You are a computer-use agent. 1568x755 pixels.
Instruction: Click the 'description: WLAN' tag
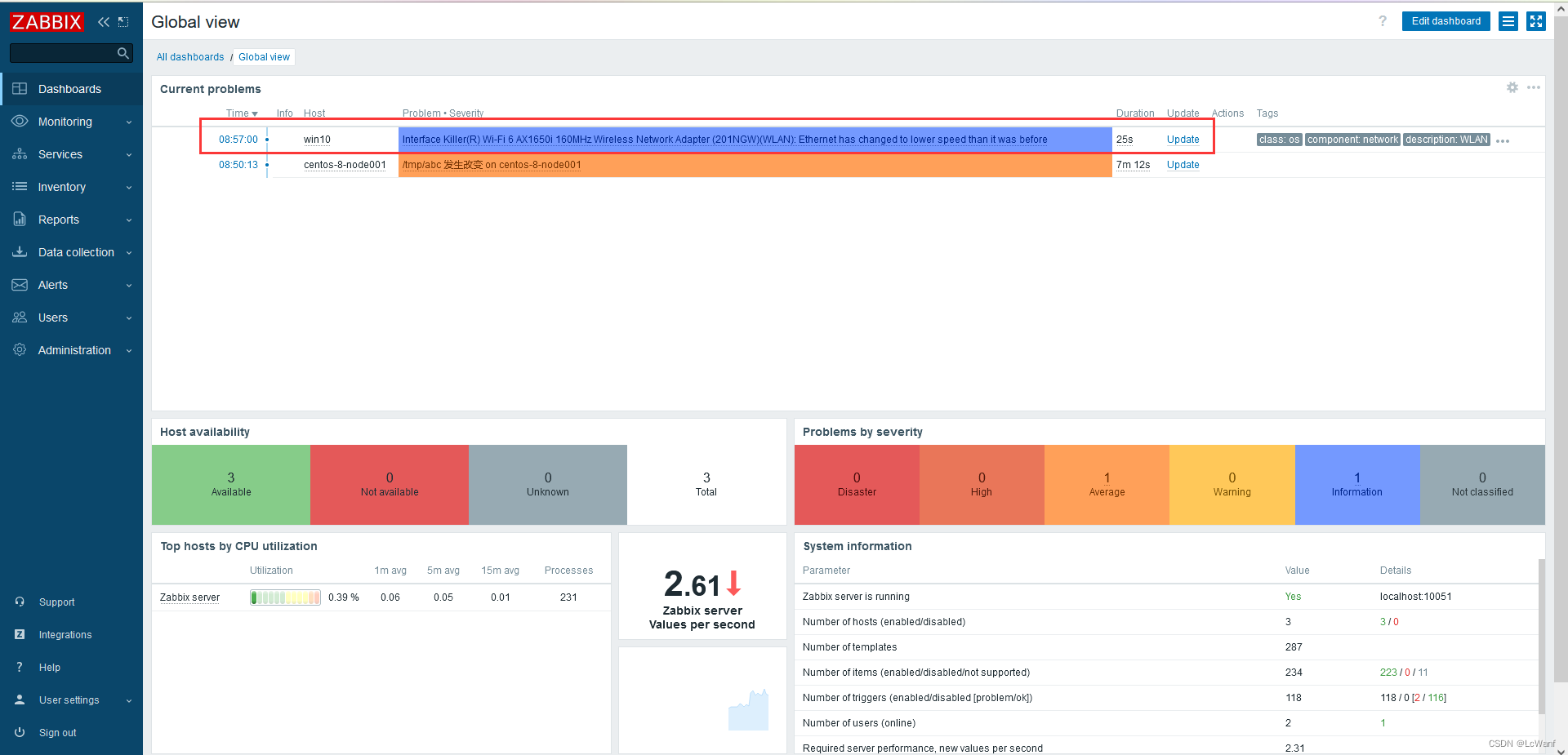click(1446, 140)
